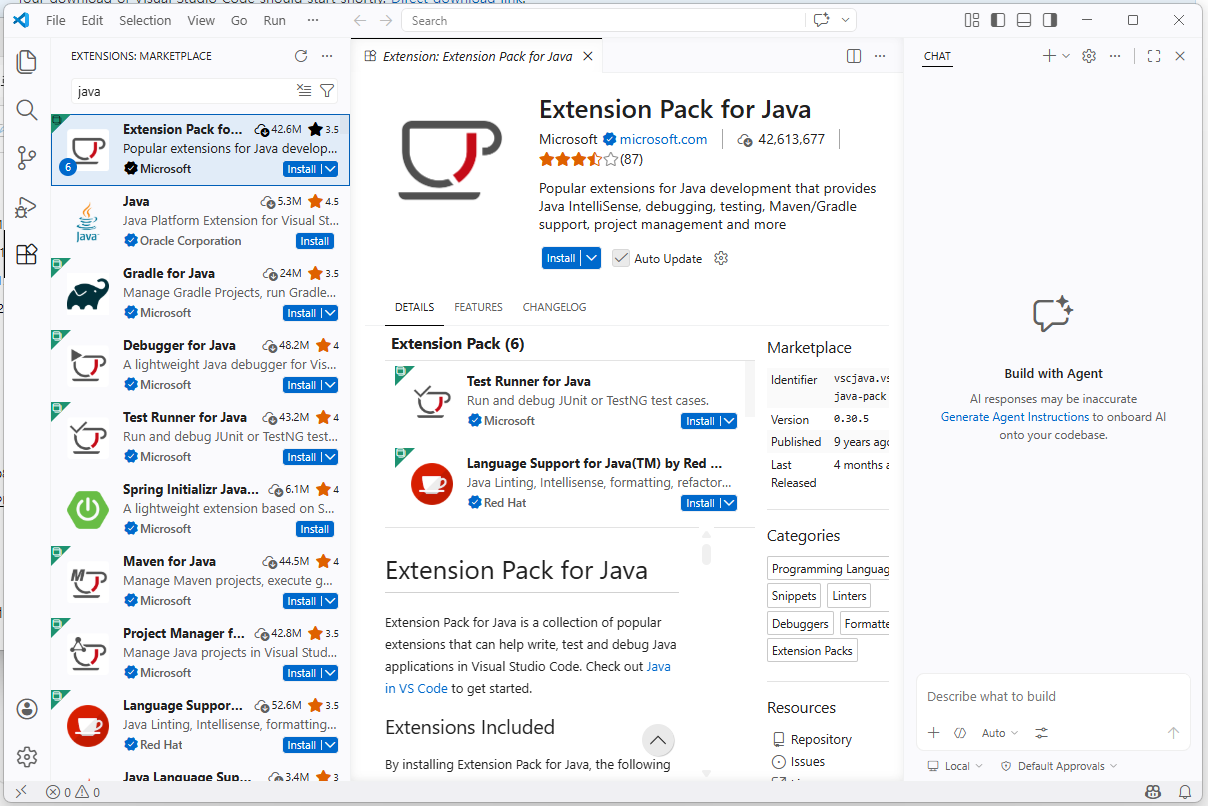
Task: Open the microsoft.com publisher link
Action: (663, 139)
